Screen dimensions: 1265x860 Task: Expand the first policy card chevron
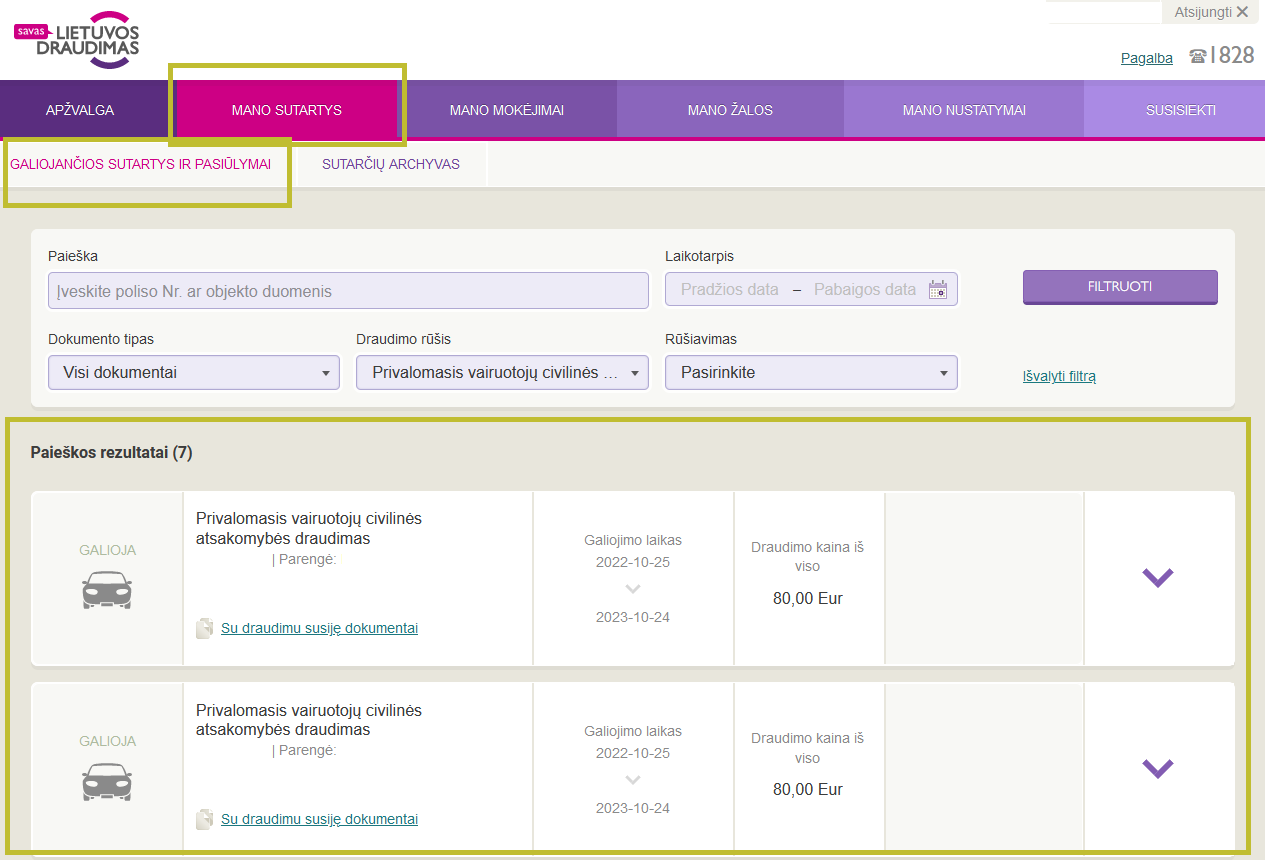pos(1158,577)
